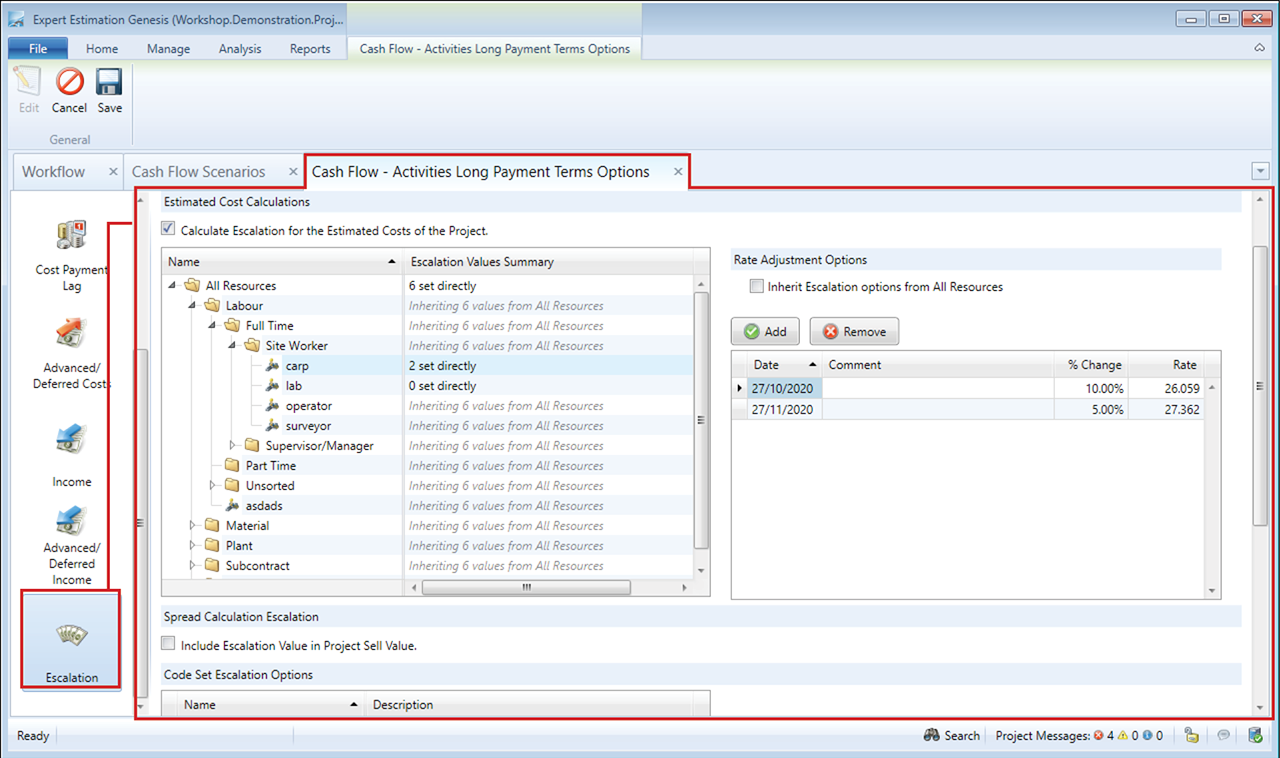
Task: Open the Analysis ribbon tab
Action: click(x=240, y=49)
